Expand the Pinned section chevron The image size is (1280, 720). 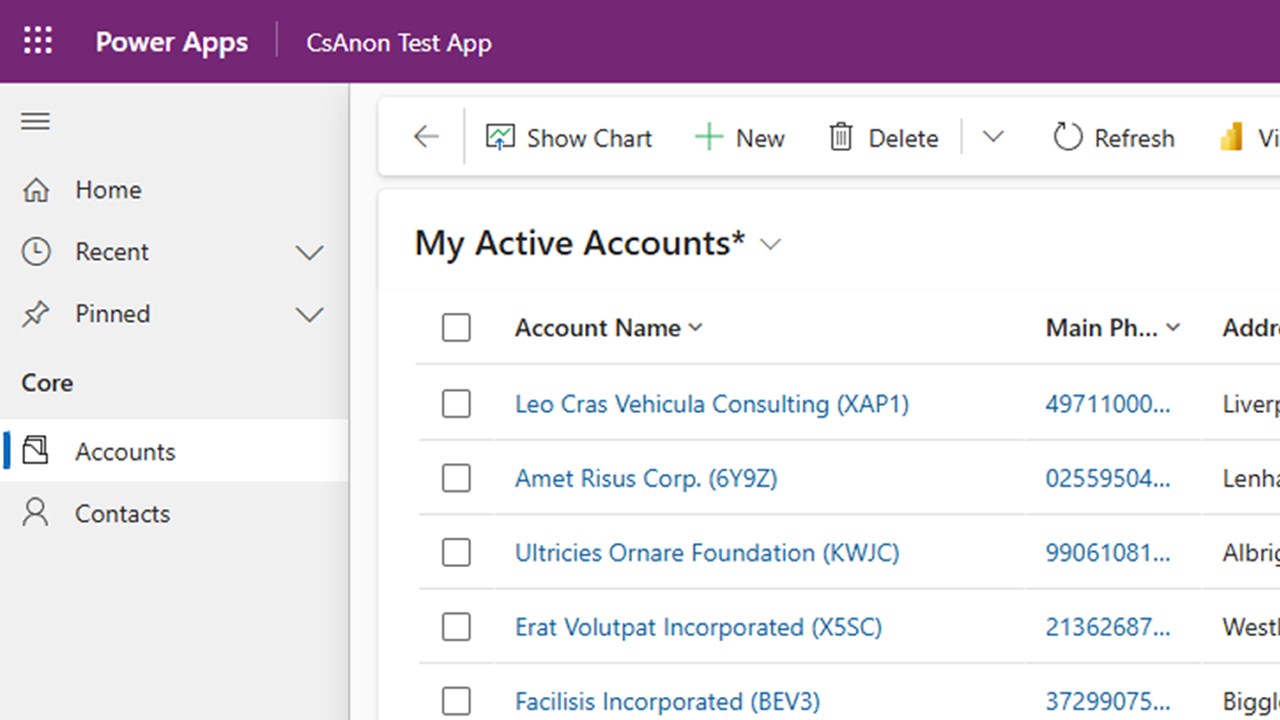(x=310, y=315)
